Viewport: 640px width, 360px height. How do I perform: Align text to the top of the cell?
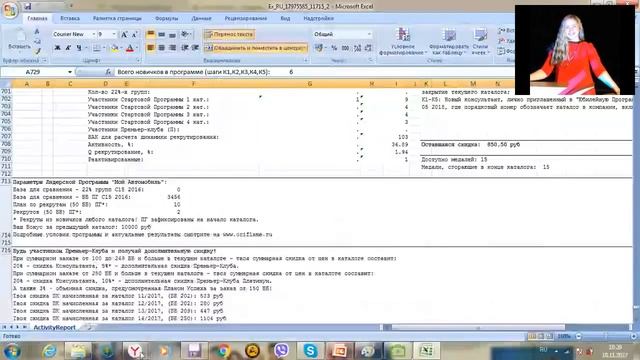(x=151, y=34)
